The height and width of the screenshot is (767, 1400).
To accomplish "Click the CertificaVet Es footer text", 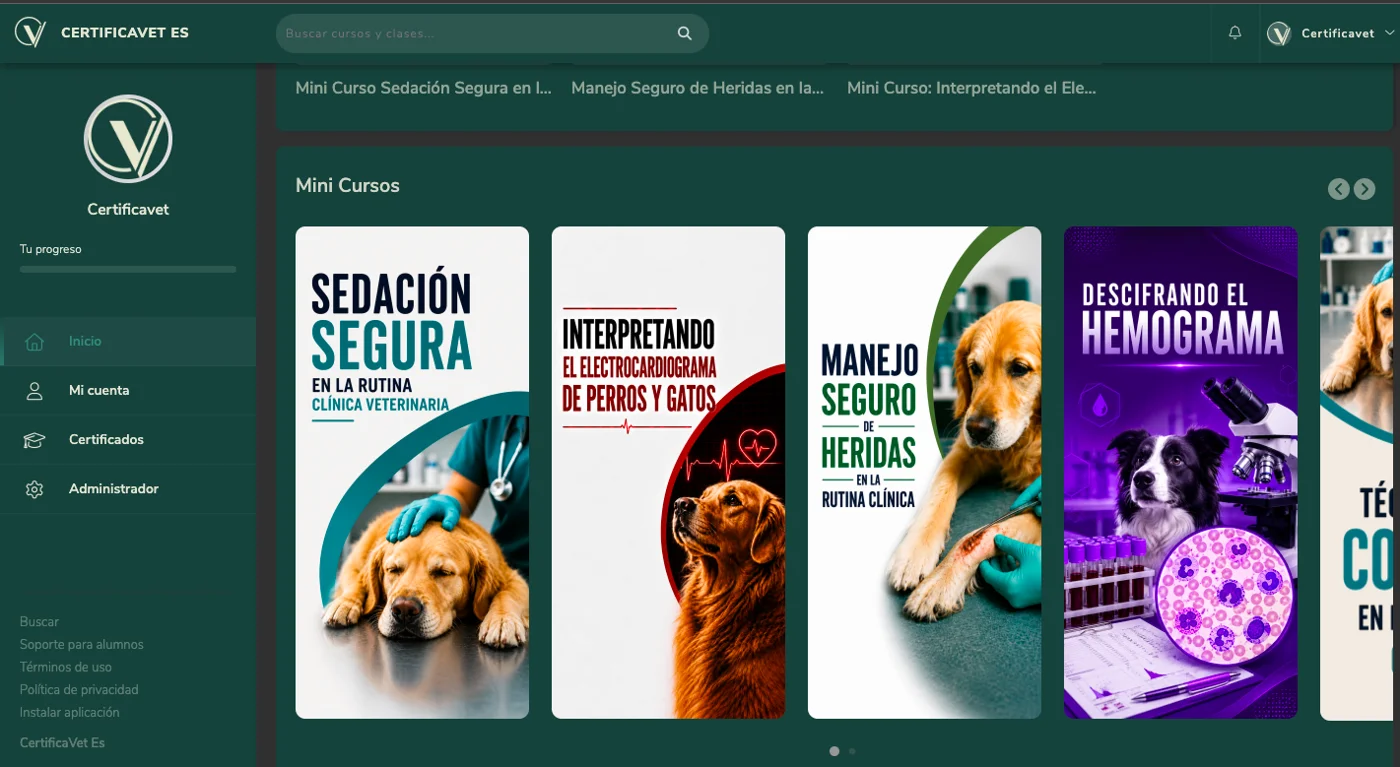I will pyautogui.click(x=62, y=743).
